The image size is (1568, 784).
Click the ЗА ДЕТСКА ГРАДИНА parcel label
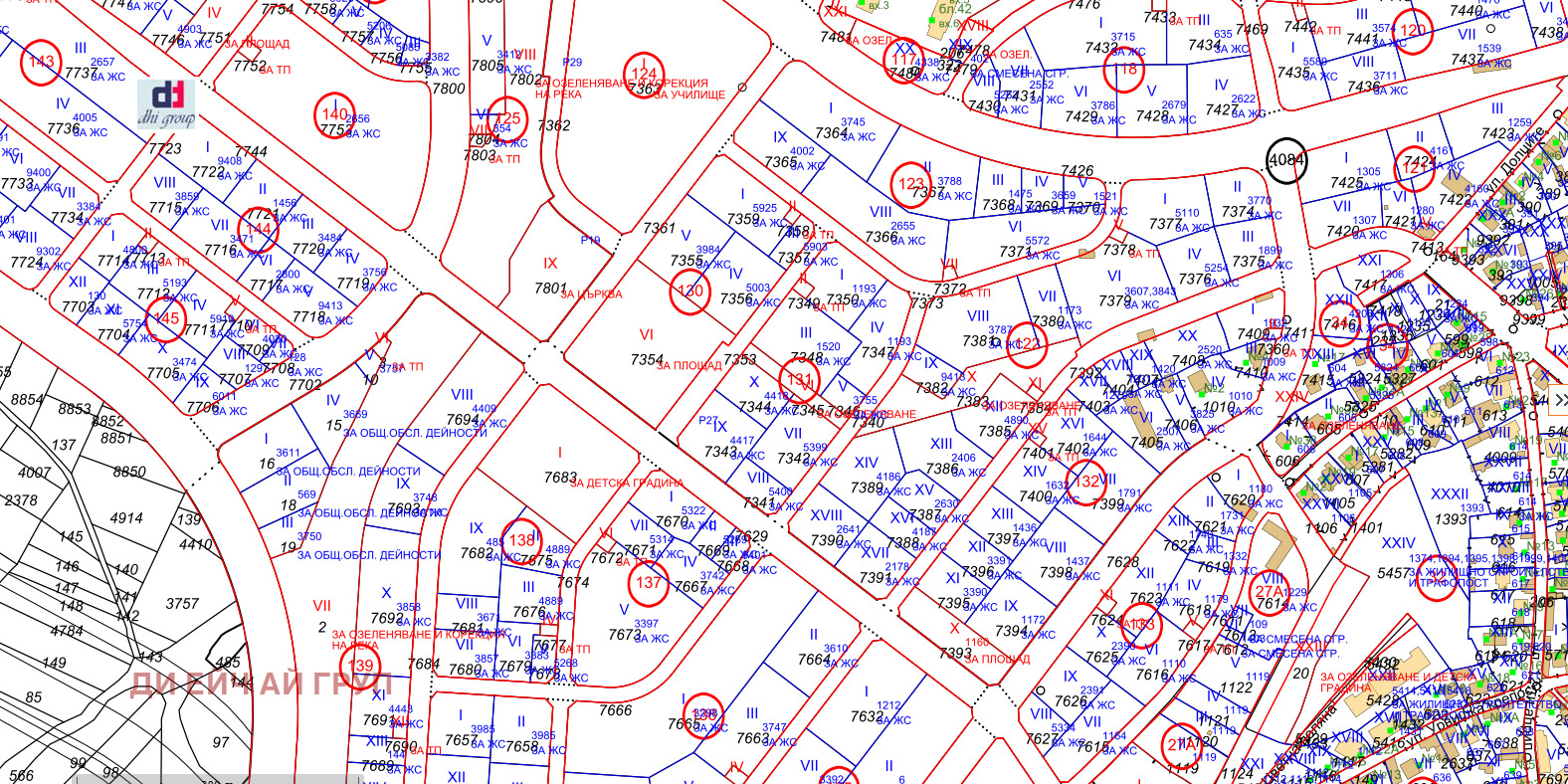click(x=627, y=484)
